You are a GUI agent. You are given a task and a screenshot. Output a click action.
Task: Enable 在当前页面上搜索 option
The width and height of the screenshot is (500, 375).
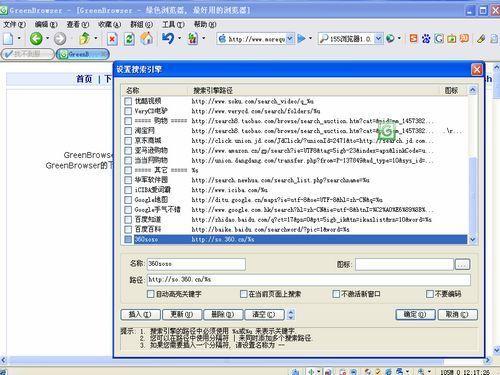click(x=244, y=294)
